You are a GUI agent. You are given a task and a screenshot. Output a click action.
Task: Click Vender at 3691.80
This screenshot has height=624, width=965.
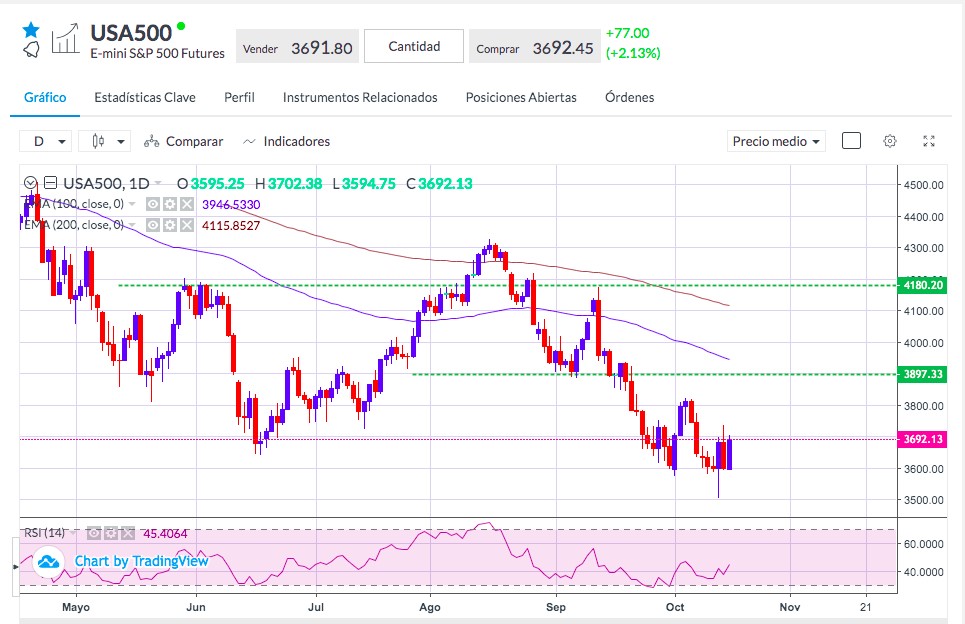pos(297,47)
